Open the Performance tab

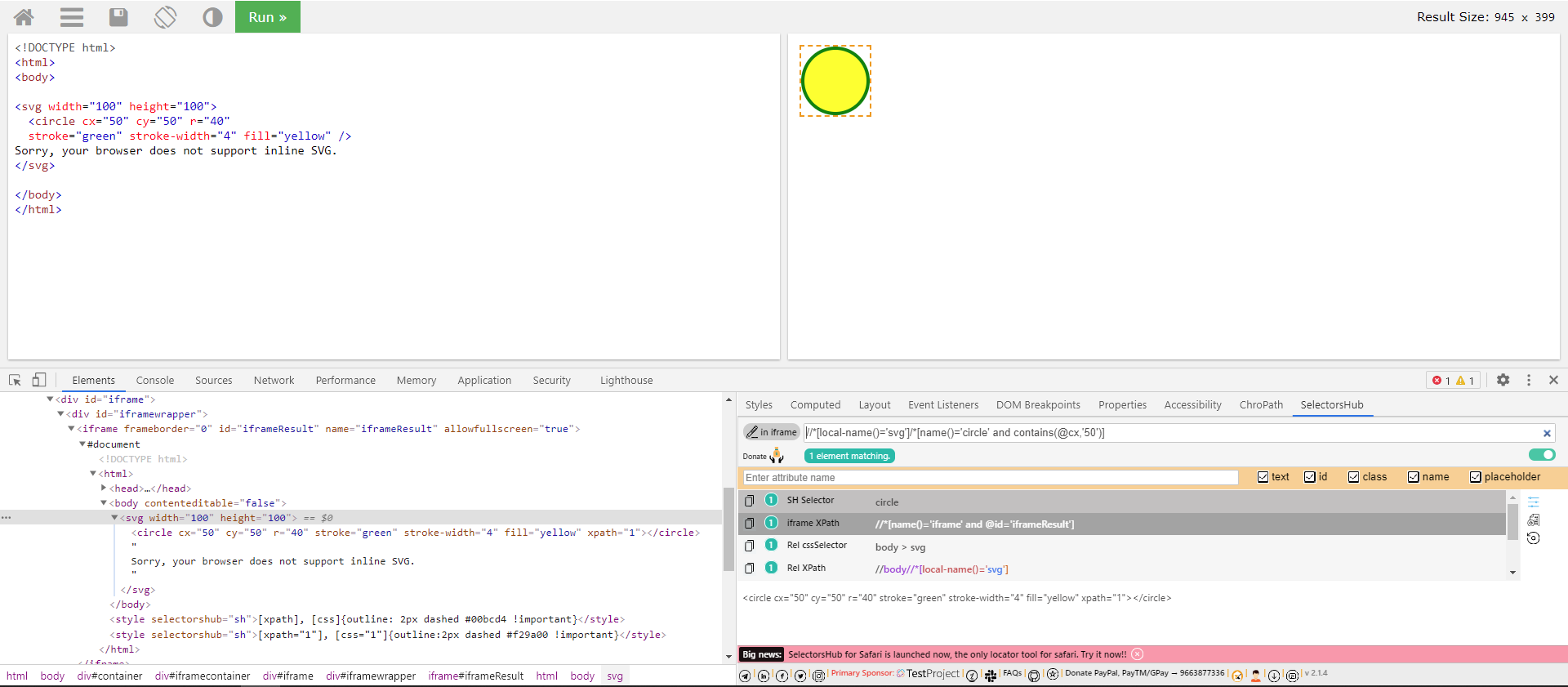click(345, 380)
